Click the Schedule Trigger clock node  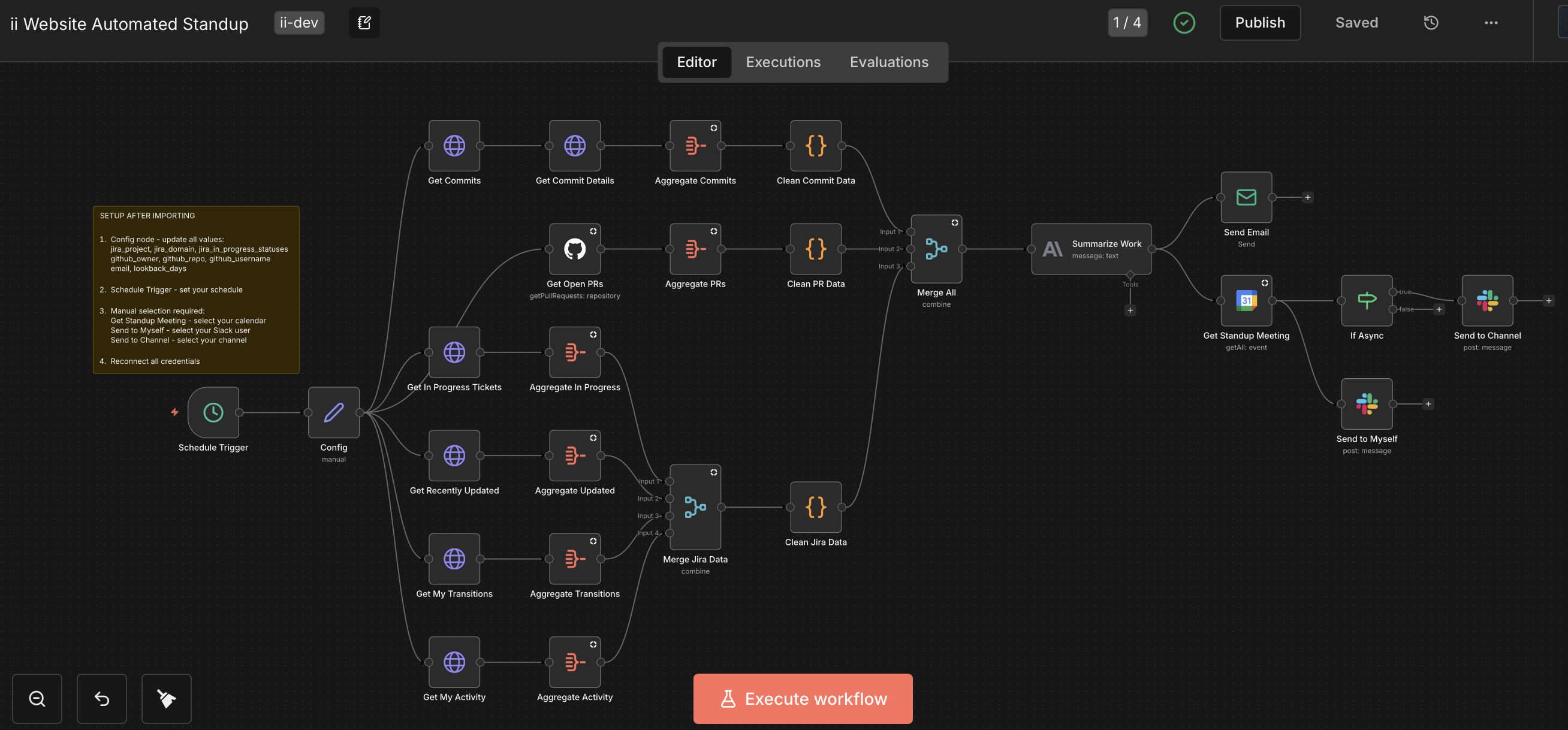tap(213, 412)
